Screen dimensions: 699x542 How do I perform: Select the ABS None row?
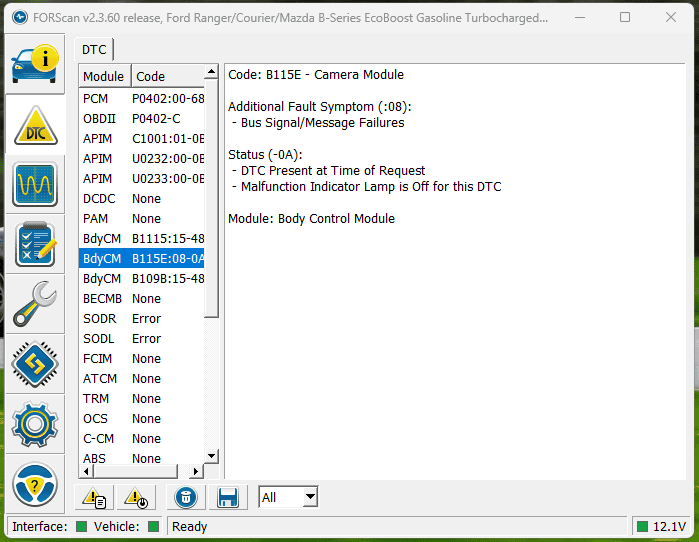pyautogui.click(x=142, y=458)
